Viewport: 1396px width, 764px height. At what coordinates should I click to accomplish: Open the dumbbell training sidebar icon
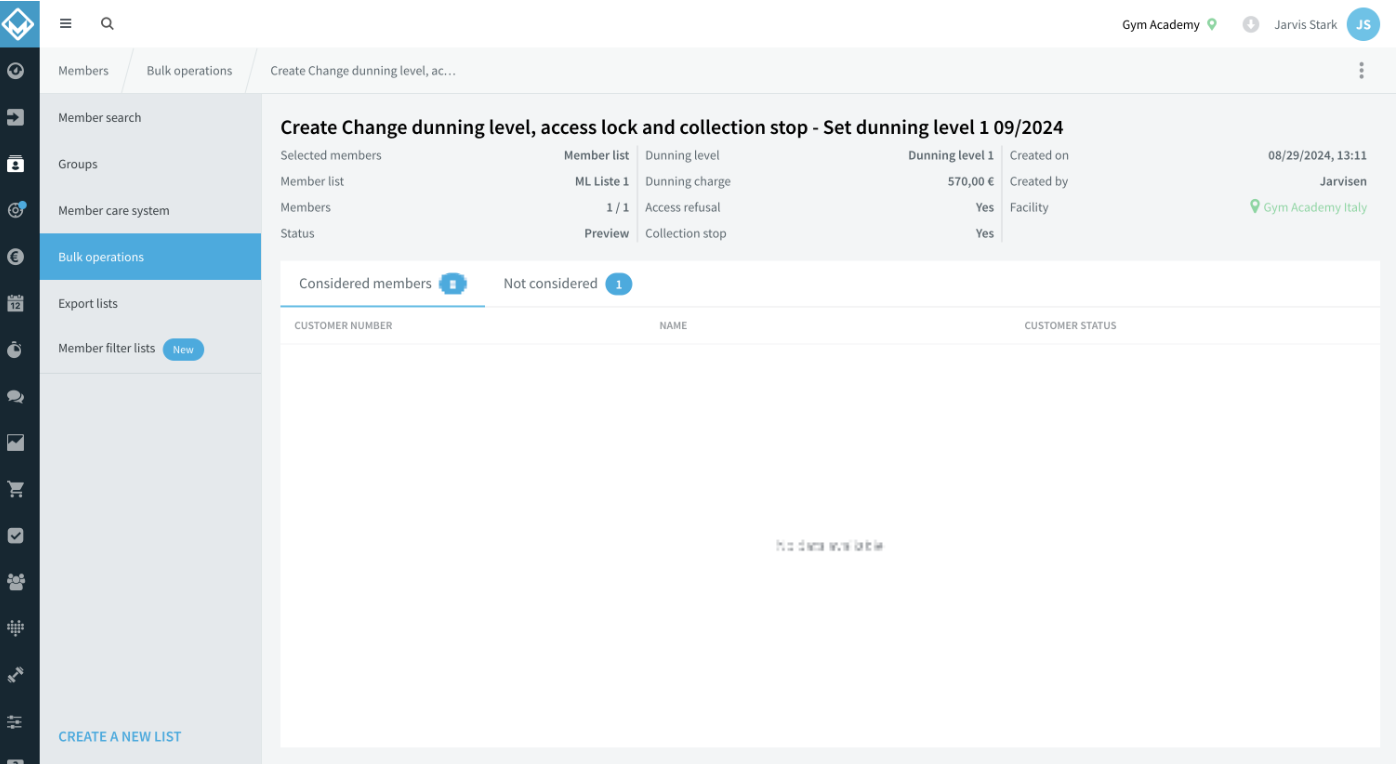pos(15,675)
